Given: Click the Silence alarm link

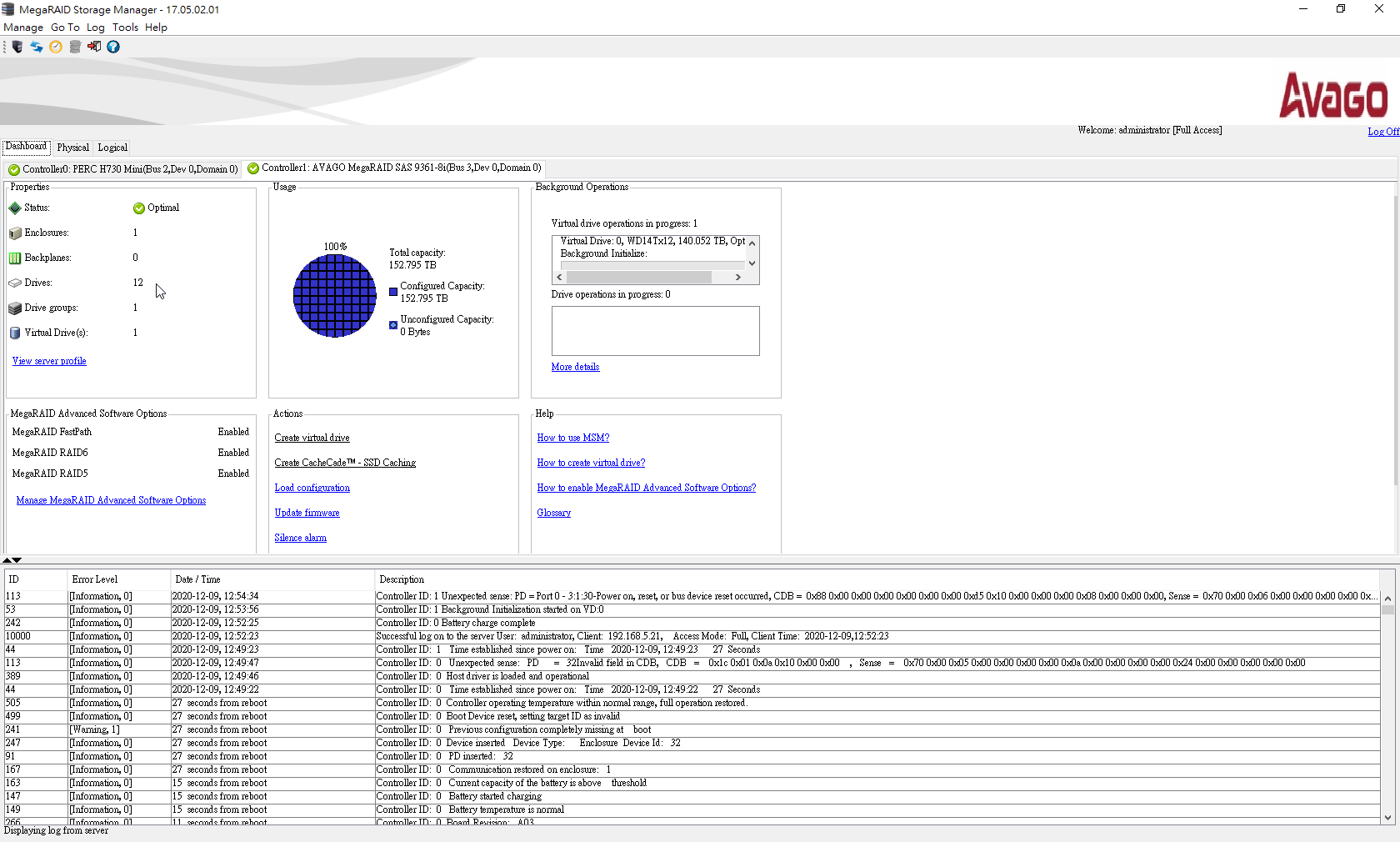Looking at the screenshot, I should coord(300,538).
